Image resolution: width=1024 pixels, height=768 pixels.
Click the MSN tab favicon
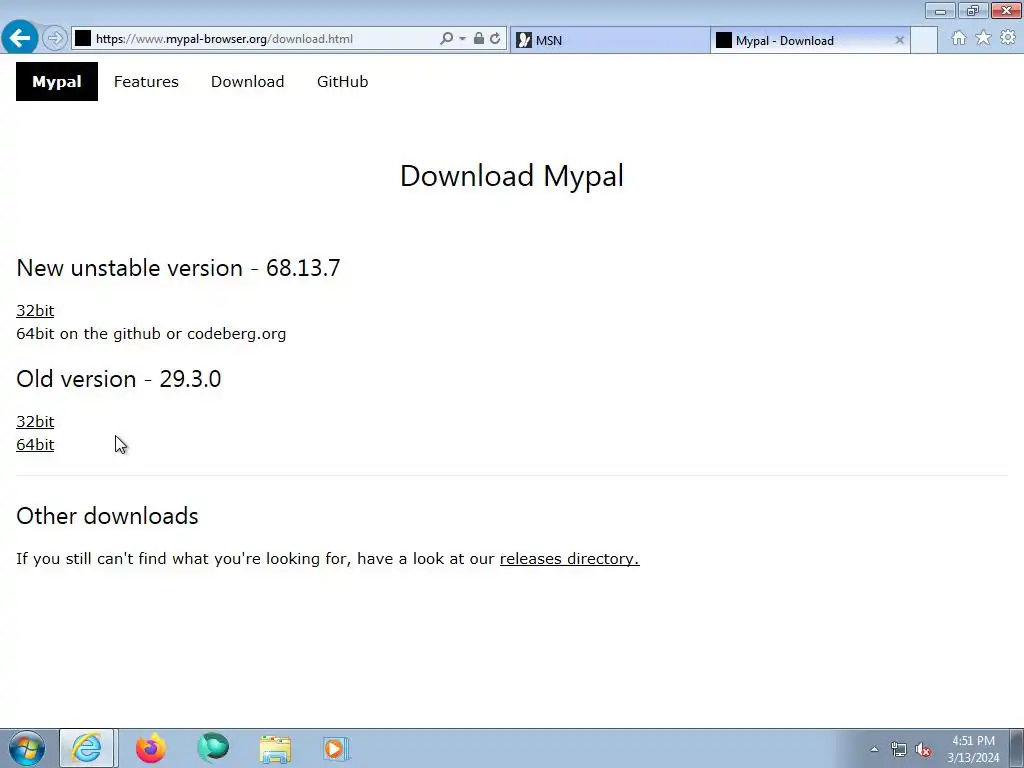pos(524,40)
